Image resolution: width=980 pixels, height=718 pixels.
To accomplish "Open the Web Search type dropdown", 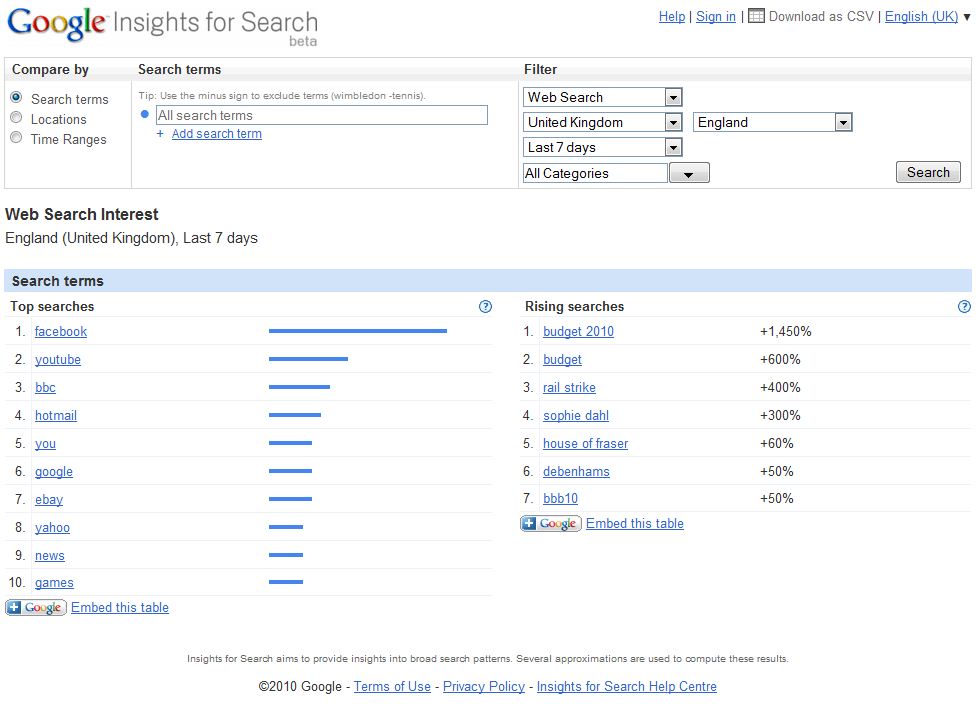I will [x=602, y=97].
